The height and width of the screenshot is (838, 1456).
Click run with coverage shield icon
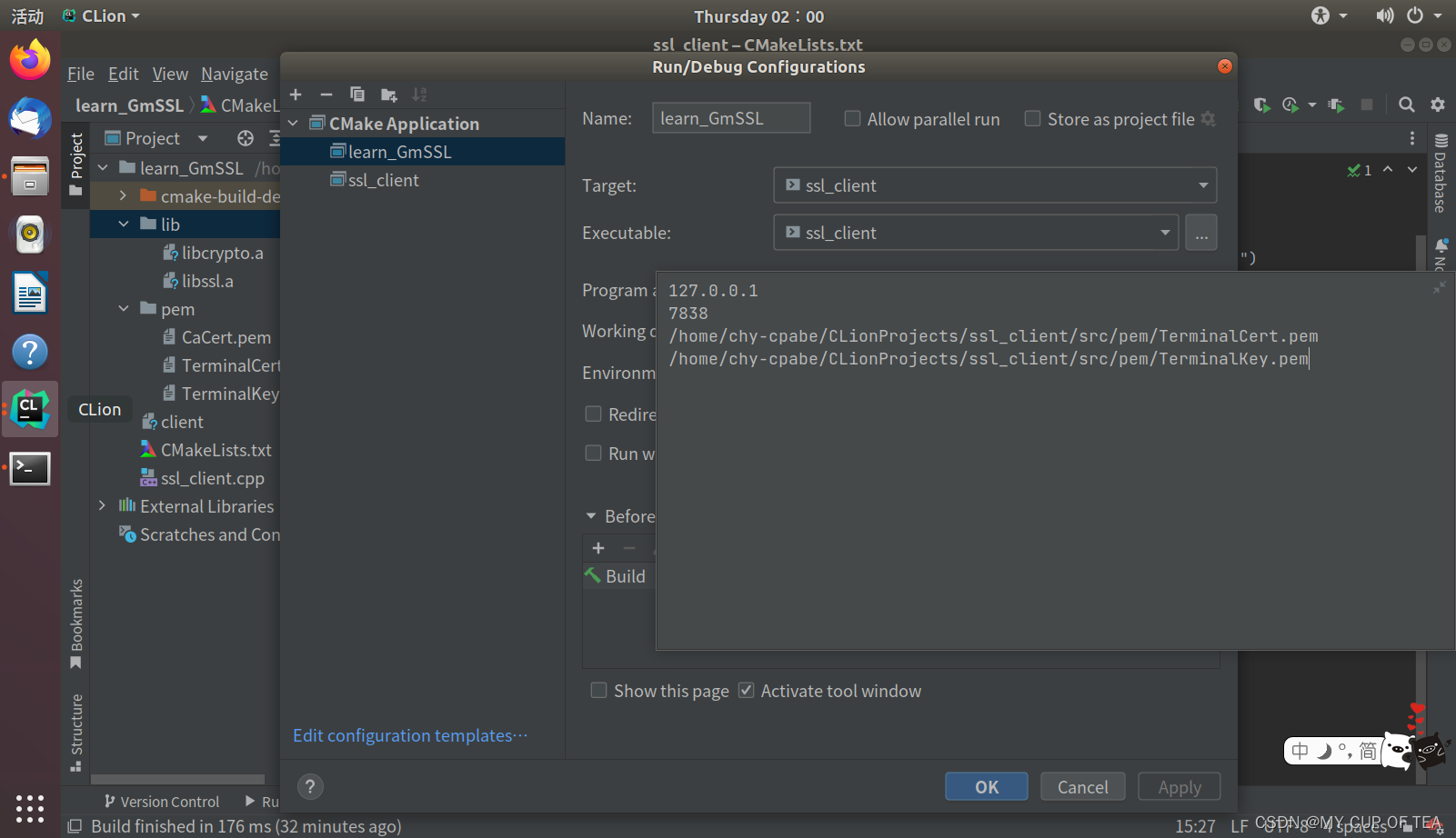(x=1261, y=105)
